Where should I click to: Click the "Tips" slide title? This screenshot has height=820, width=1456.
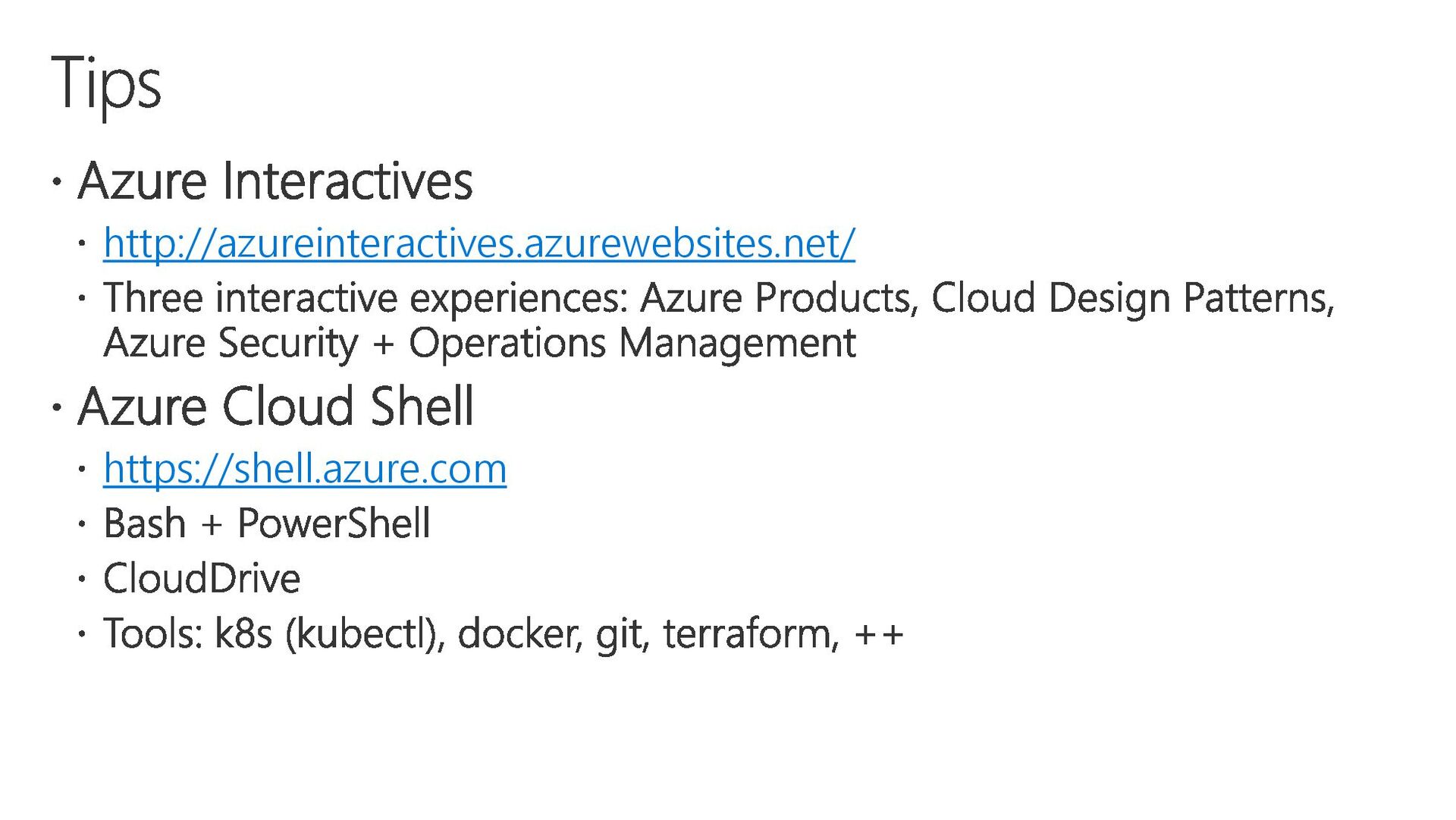(x=106, y=83)
